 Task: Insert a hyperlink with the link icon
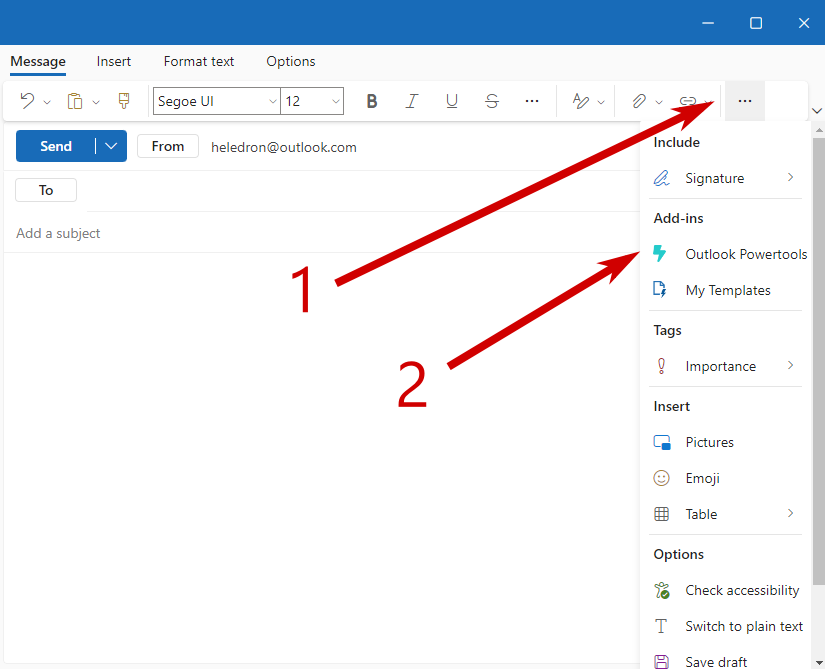688,101
